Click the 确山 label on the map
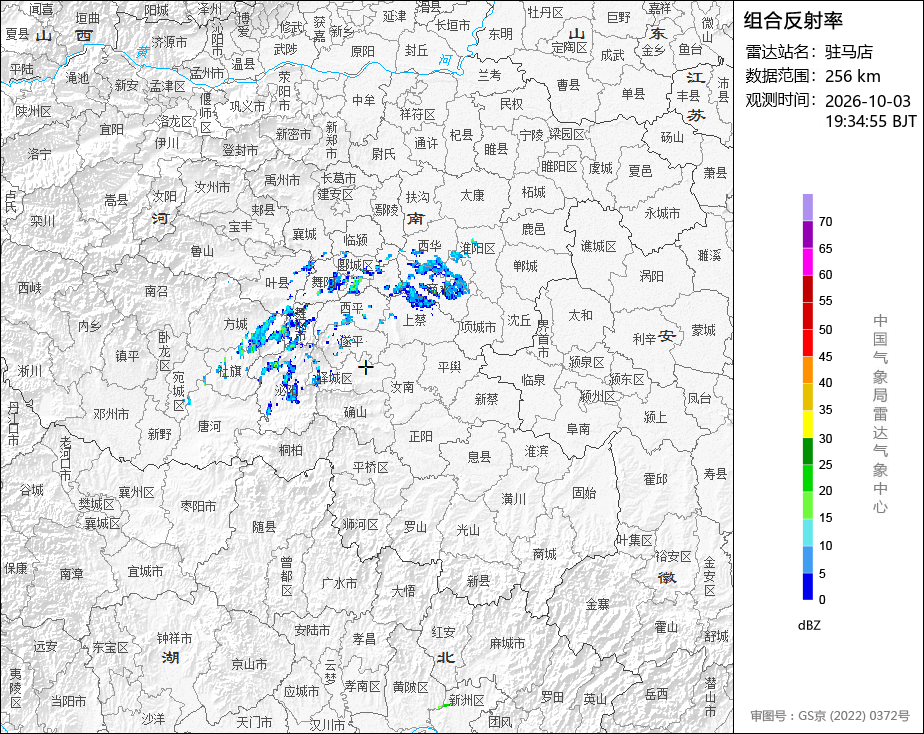Viewport: 924px width, 734px height. (355, 412)
